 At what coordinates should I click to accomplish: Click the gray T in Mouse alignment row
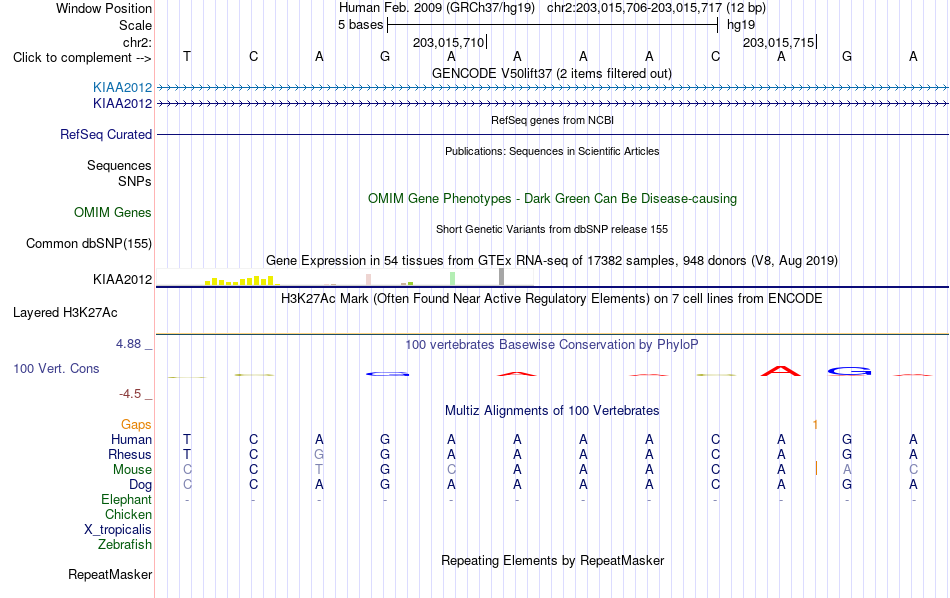(x=319, y=470)
